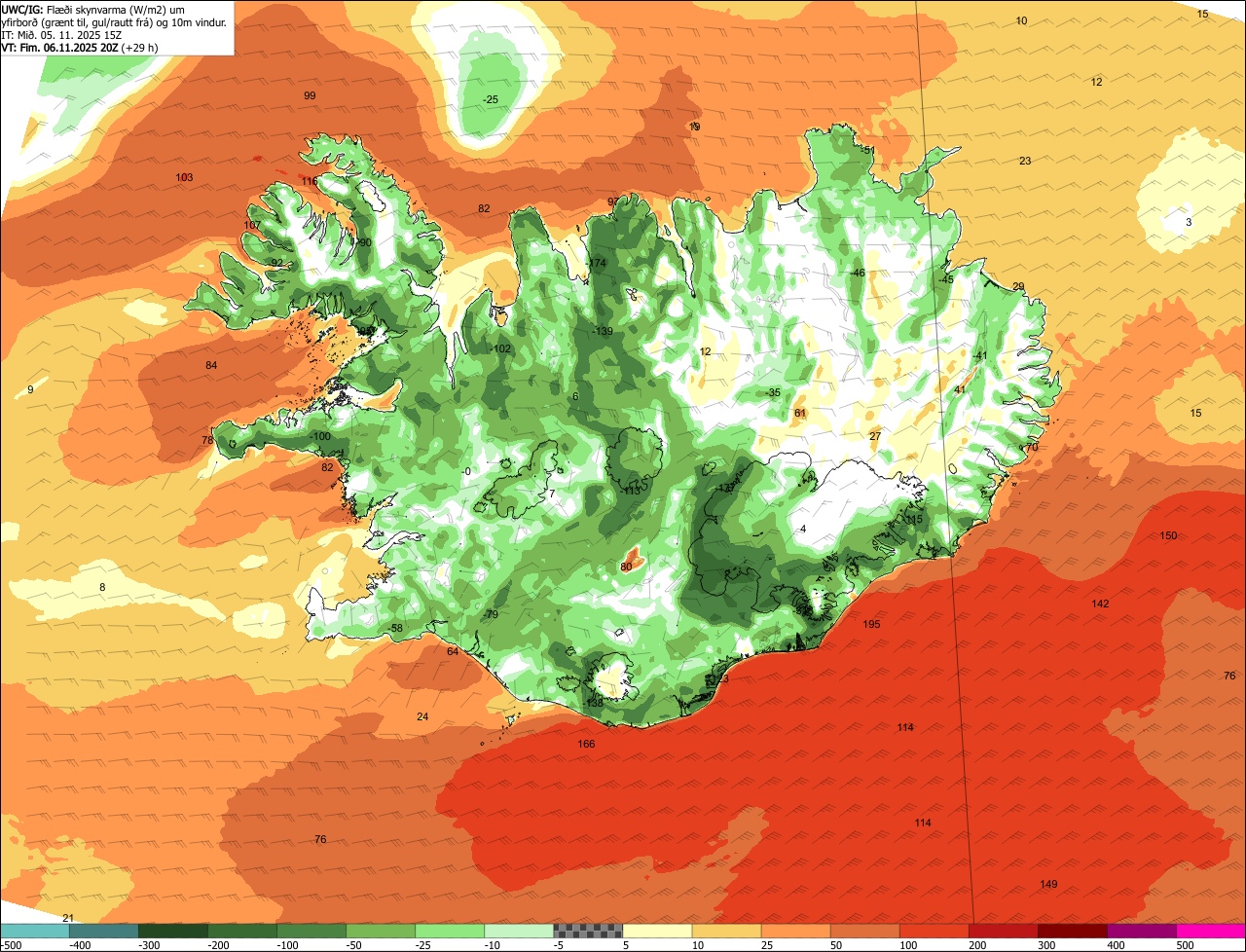1246x952 pixels.
Task: Click the light green swatch between -25 and -10
Action: (450, 931)
